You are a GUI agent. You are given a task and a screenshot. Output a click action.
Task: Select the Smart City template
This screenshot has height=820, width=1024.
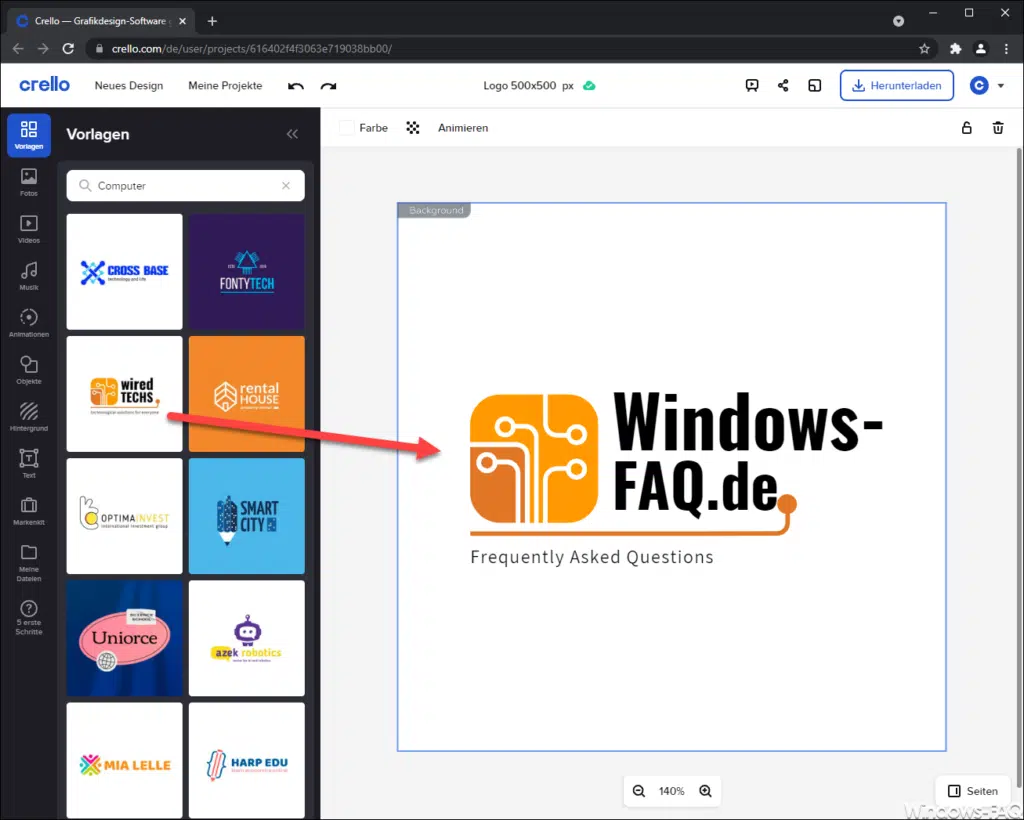coord(247,516)
